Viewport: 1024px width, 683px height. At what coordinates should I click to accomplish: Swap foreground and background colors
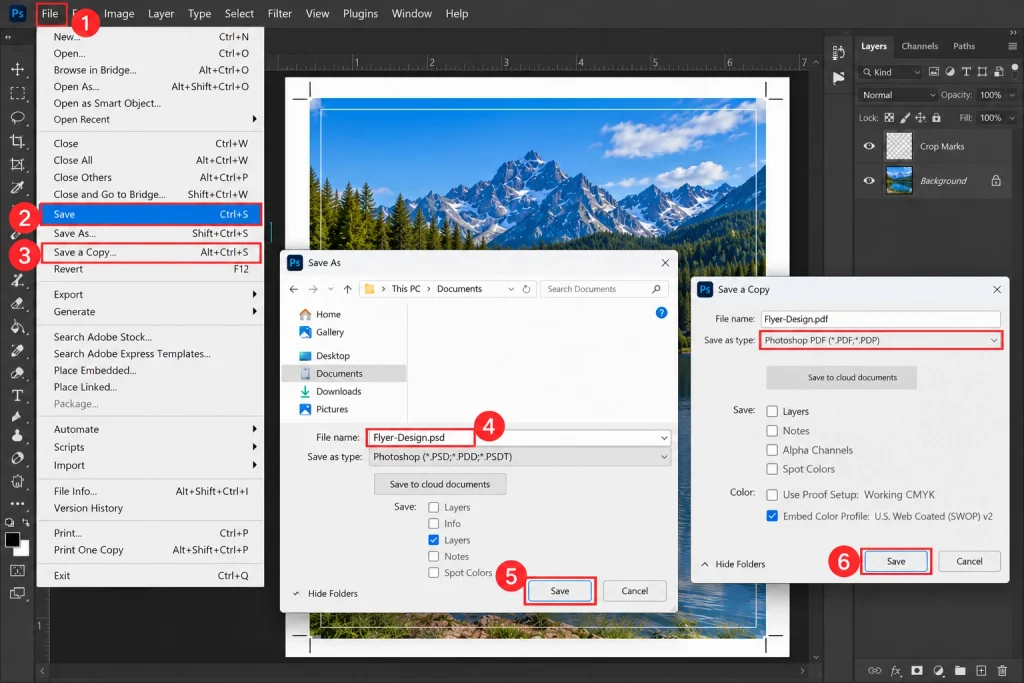coord(25,522)
